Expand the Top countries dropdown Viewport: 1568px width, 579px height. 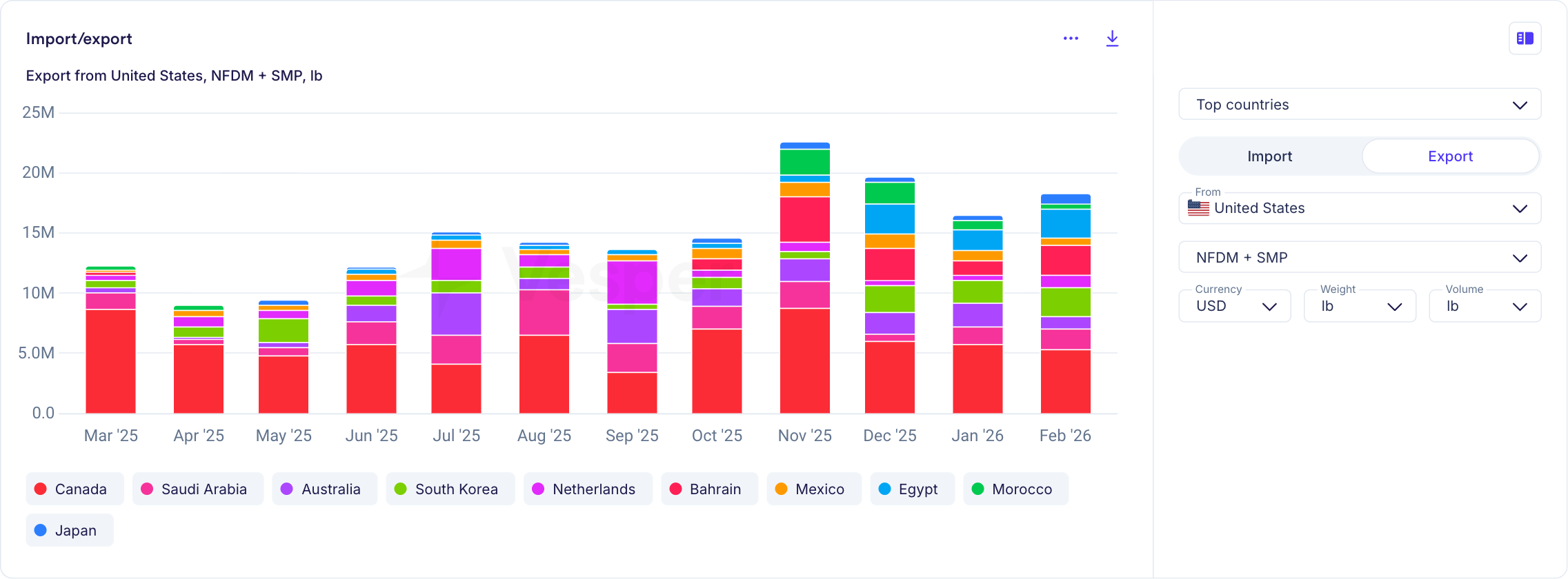(1359, 105)
